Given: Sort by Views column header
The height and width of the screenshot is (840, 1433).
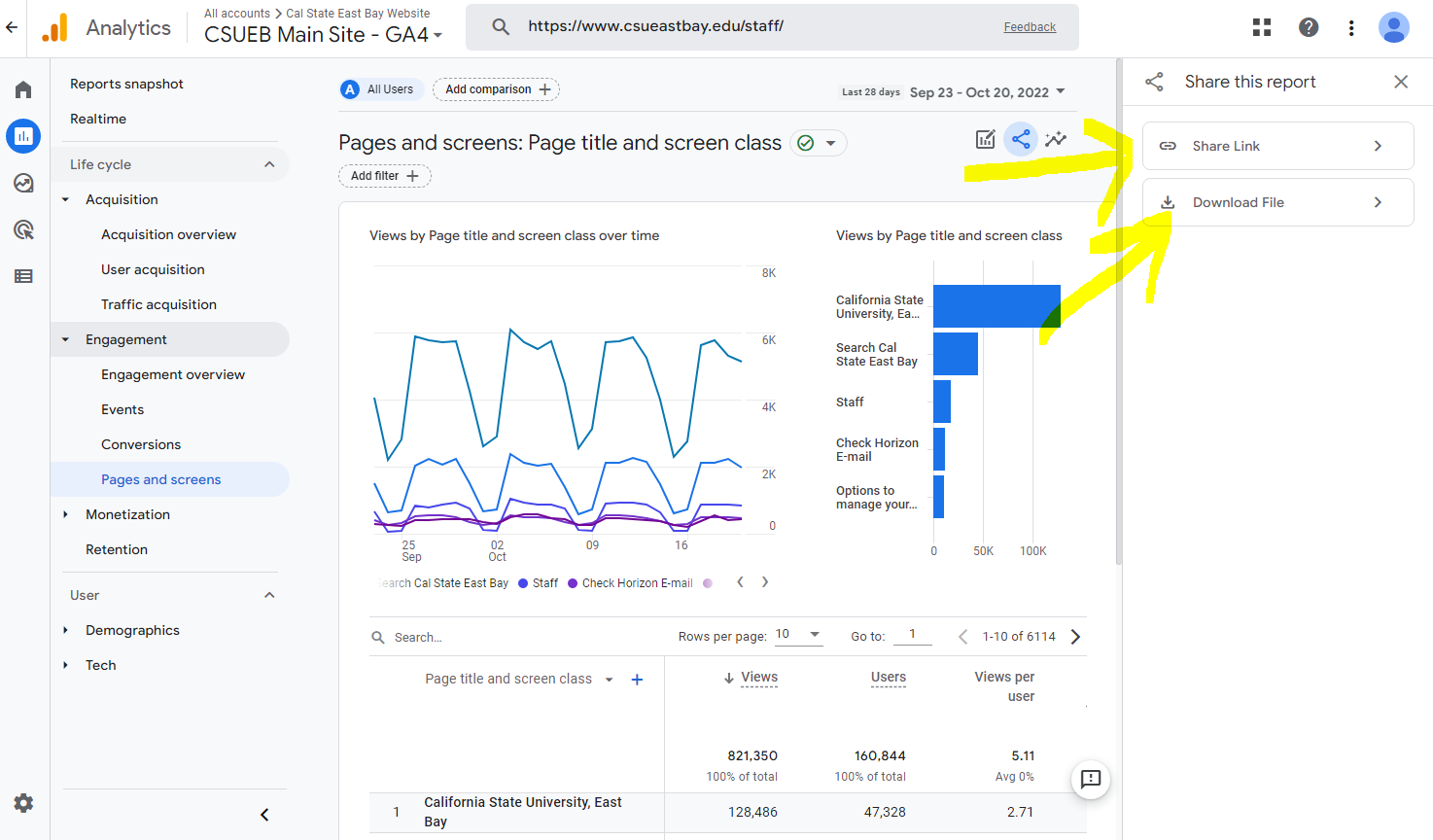Looking at the screenshot, I should tap(758, 678).
